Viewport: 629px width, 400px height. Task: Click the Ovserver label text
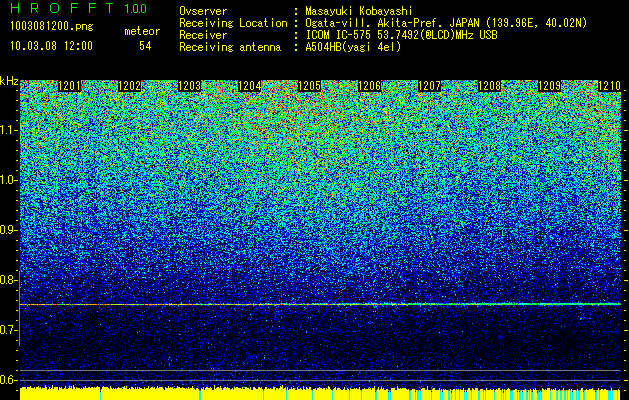(x=203, y=11)
